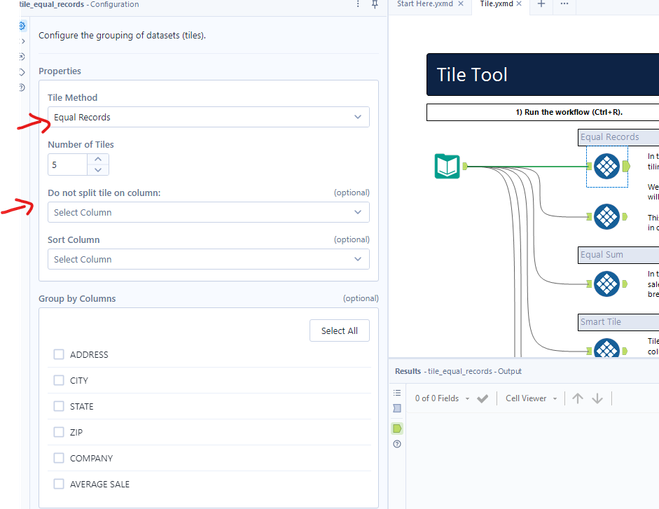Click the Select All button
Viewport: 659px width, 509px height.
point(340,331)
